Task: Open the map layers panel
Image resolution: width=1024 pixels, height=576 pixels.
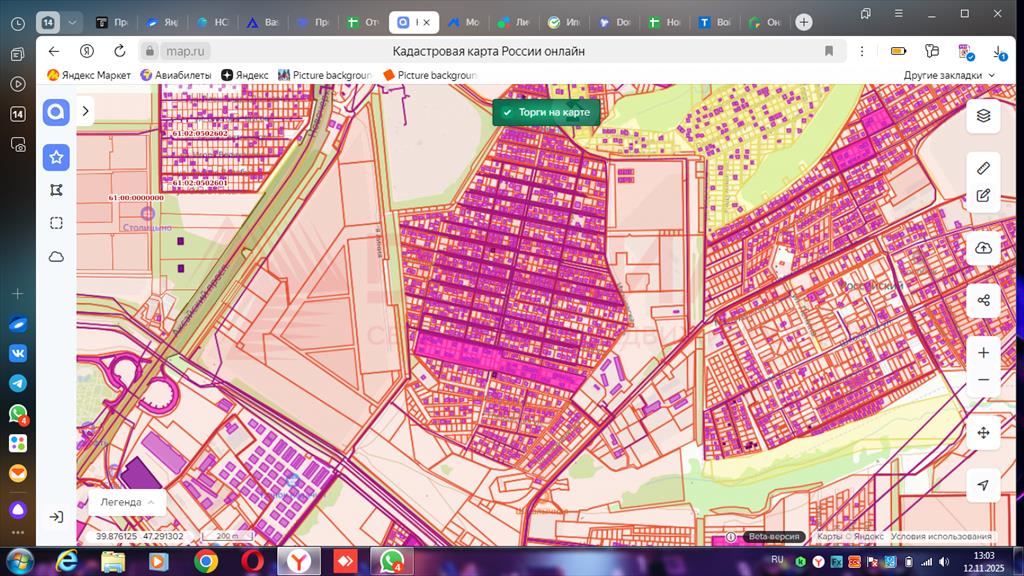Action: (983, 116)
